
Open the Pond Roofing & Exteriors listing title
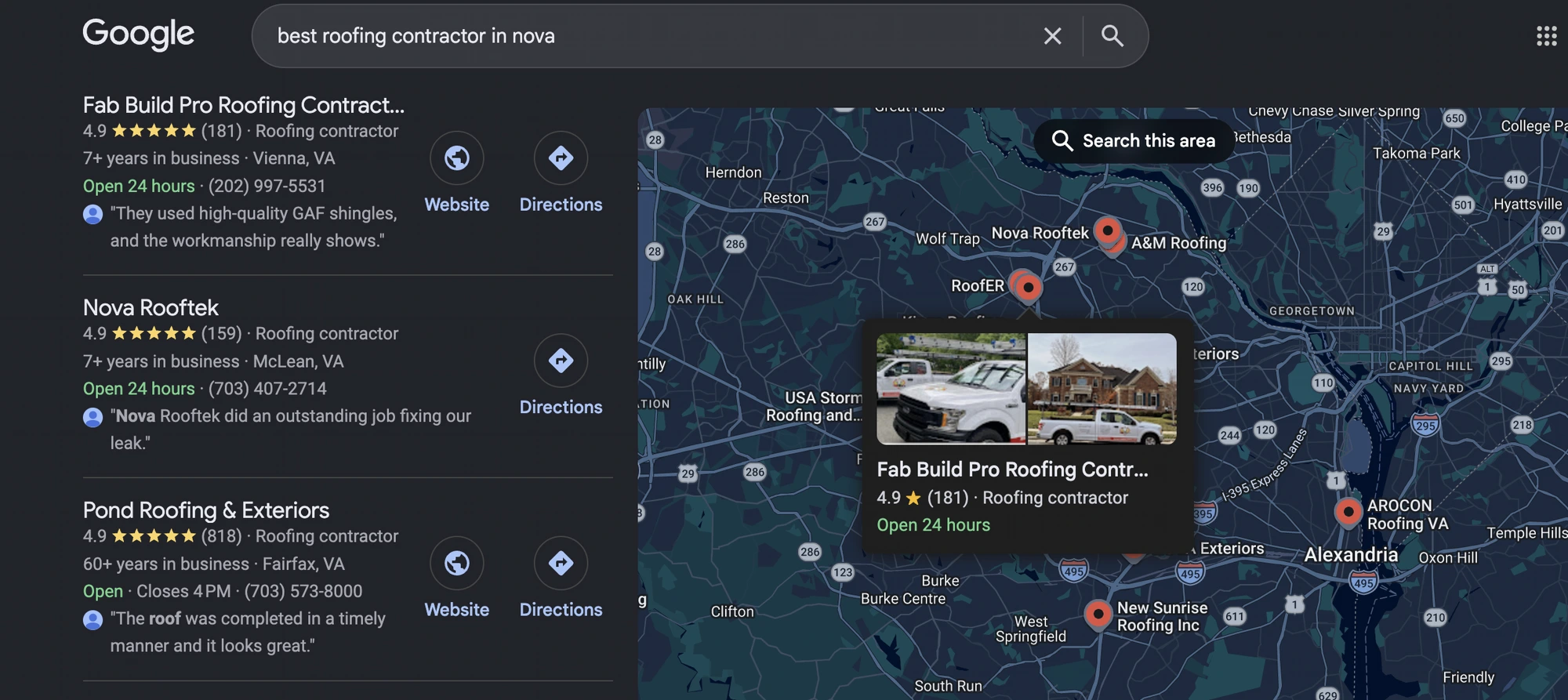(206, 510)
